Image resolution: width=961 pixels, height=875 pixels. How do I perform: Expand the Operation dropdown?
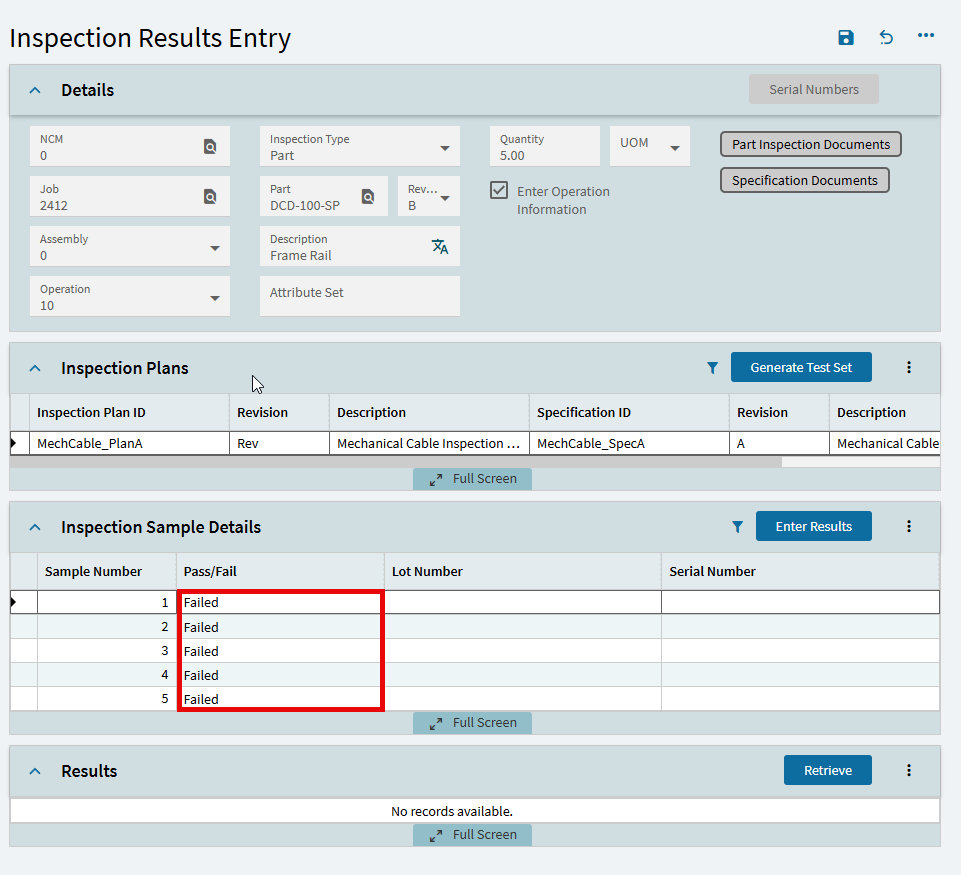pos(215,299)
